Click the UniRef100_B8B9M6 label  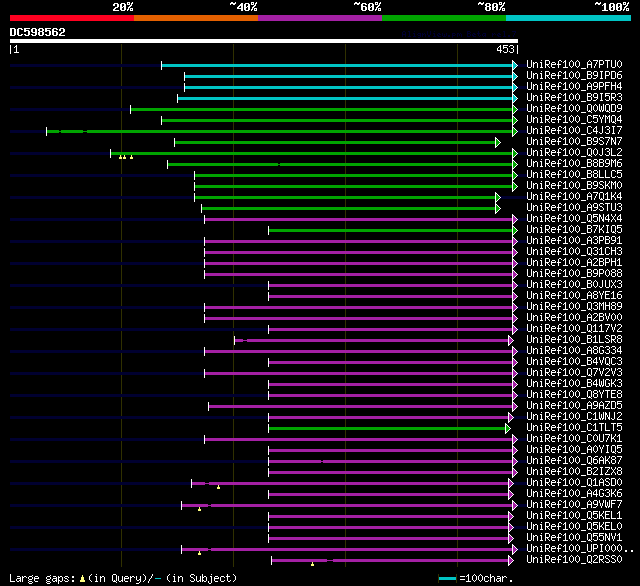574,164
